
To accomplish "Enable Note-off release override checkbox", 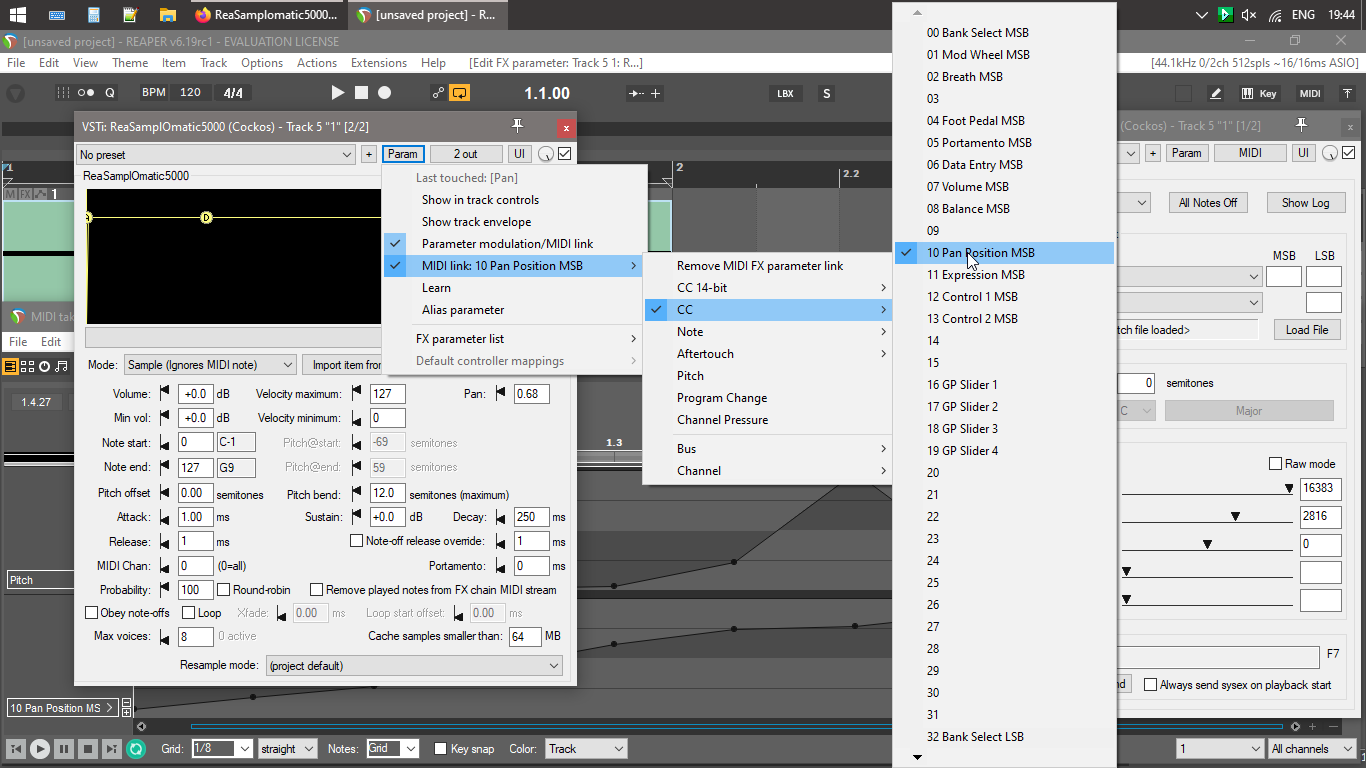I will click(x=357, y=541).
